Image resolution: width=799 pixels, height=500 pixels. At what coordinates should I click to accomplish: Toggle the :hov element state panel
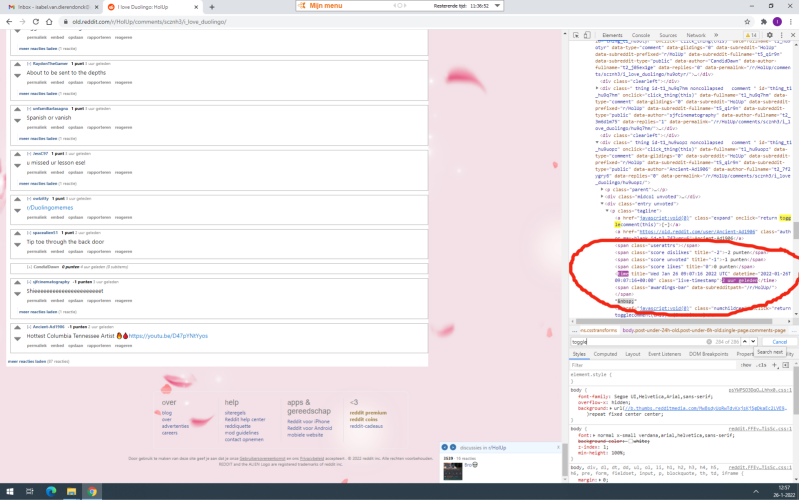point(746,365)
